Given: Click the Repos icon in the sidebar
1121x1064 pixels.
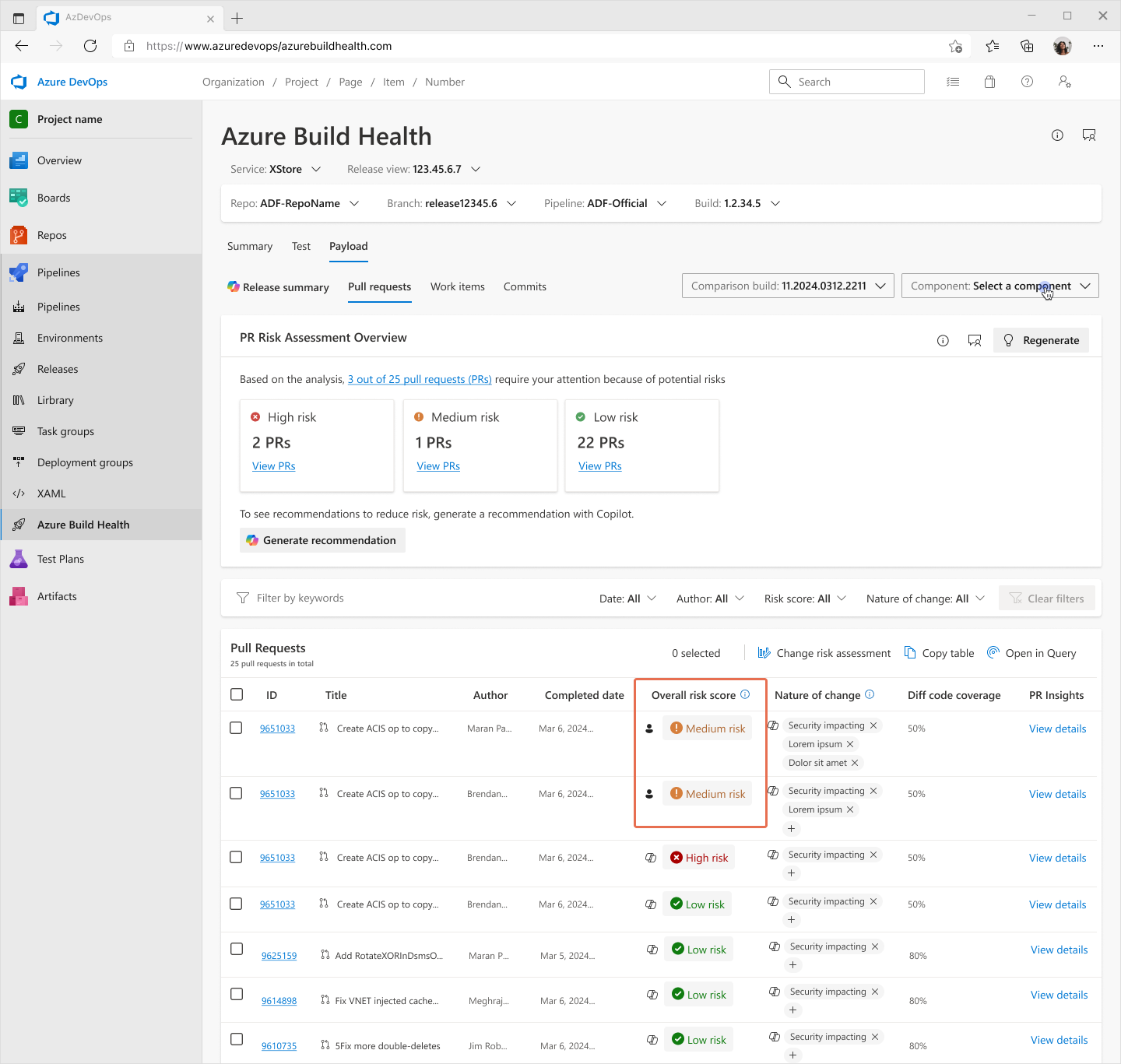Looking at the screenshot, I should tap(19, 235).
